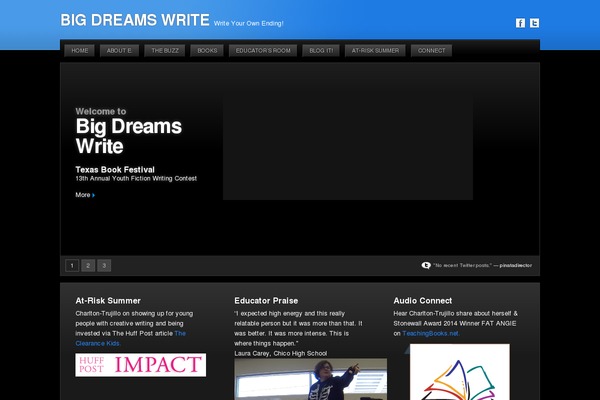Open the pinatadirector Twitter handle link

(x=515, y=265)
